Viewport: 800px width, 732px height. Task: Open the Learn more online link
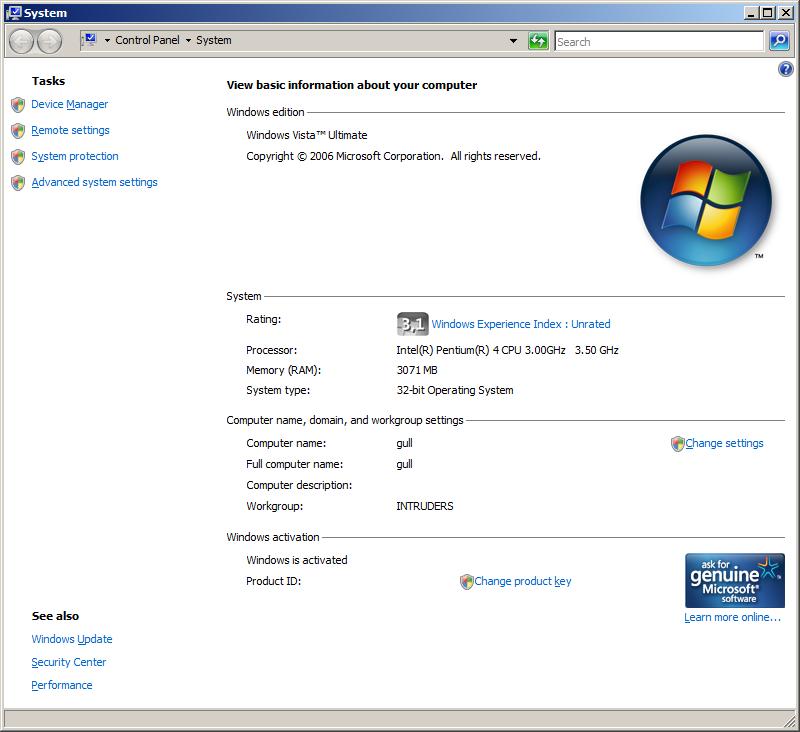coord(733,618)
